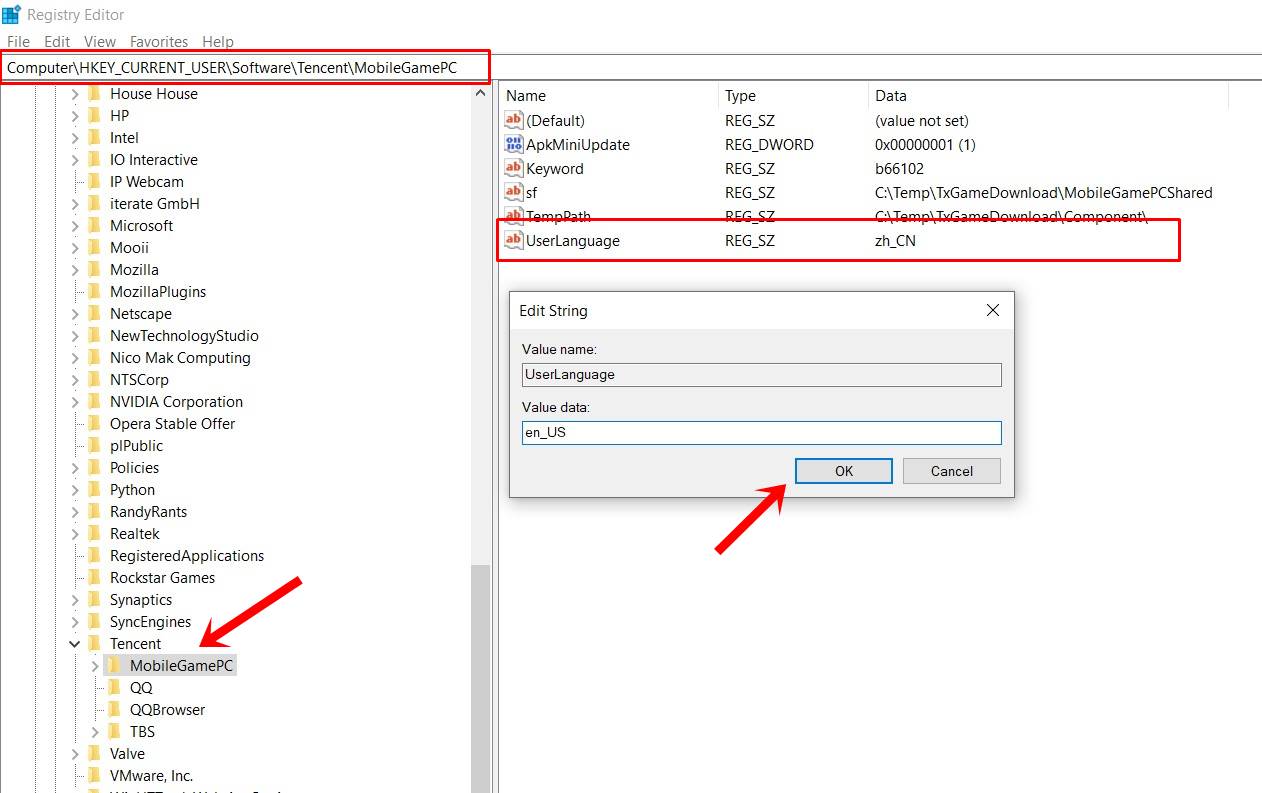Viewport: 1262px width, 793px height.
Task: Close the Edit String dialog
Action: click(x=992, y=311)
